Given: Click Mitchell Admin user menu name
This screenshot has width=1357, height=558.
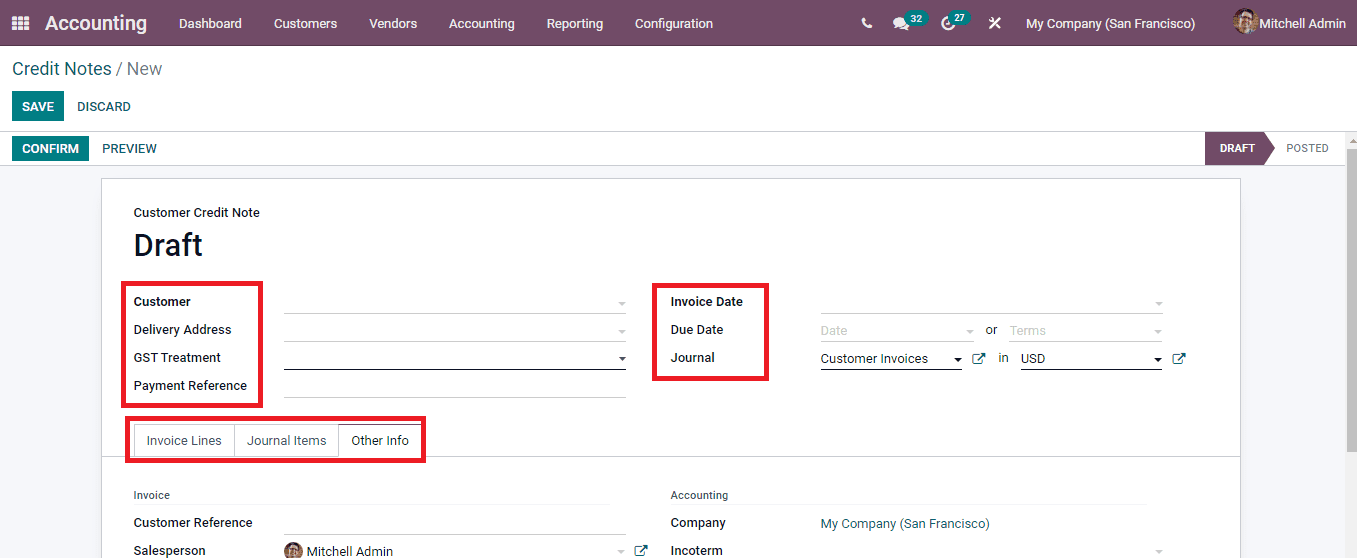Looking at the screenshot, I should point(1302,23).
